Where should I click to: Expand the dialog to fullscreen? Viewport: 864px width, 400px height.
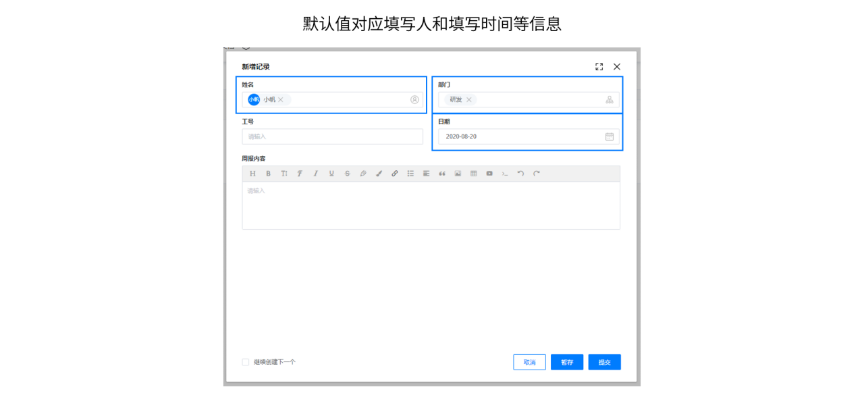click(599, 67)
